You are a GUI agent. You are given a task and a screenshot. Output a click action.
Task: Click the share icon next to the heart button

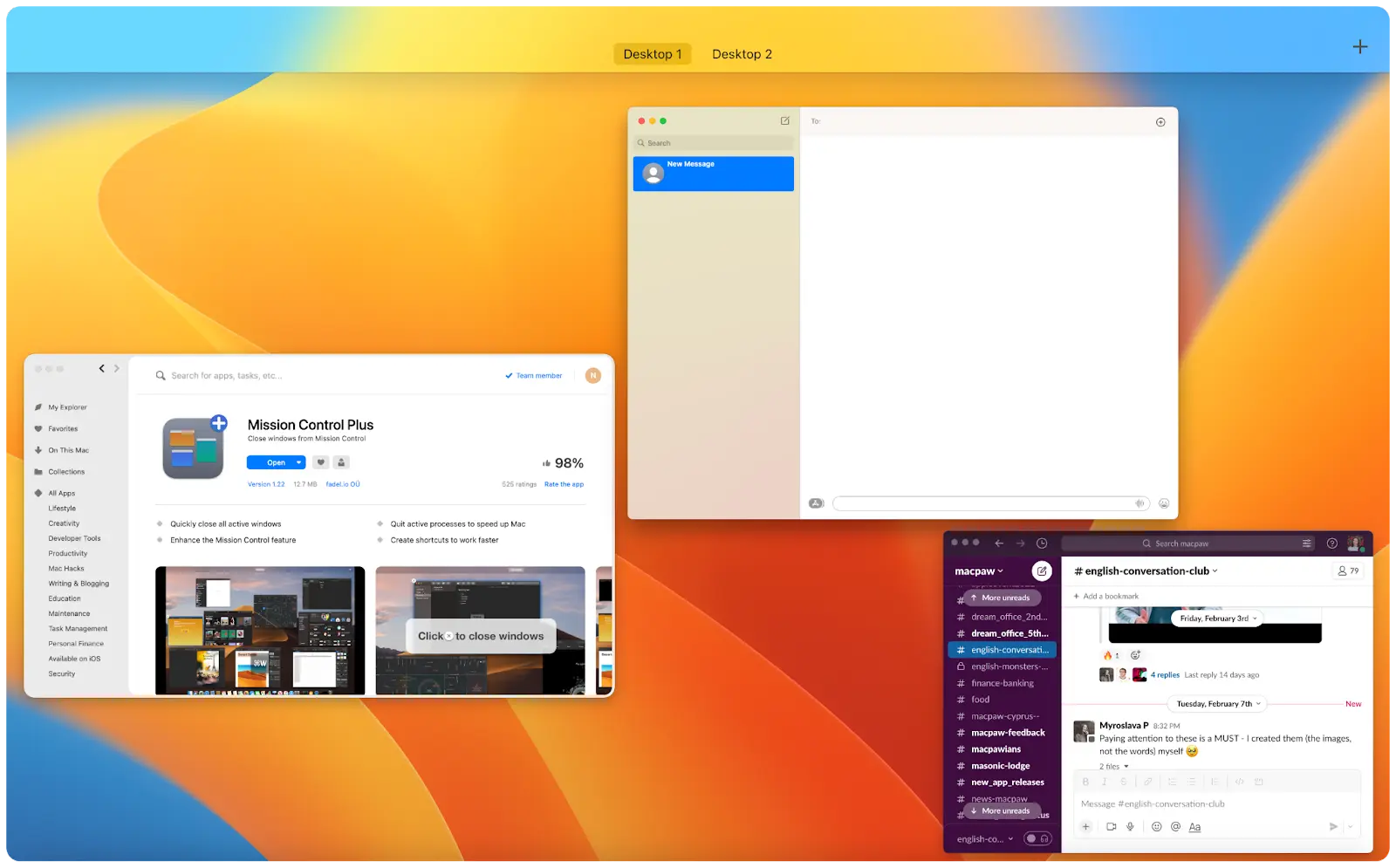tap(342, 462)
